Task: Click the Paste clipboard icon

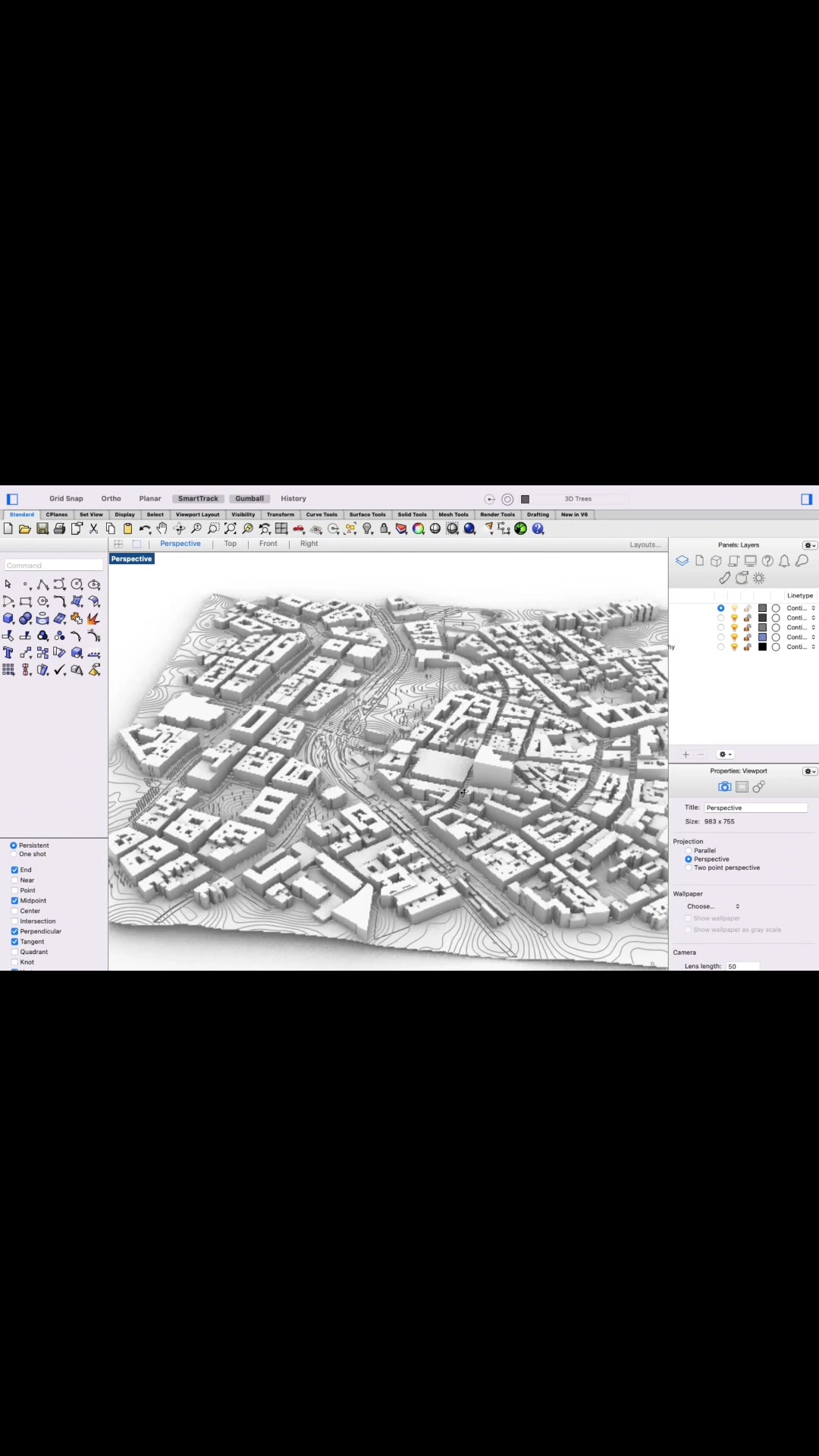Action: click(x=127, y=529)
